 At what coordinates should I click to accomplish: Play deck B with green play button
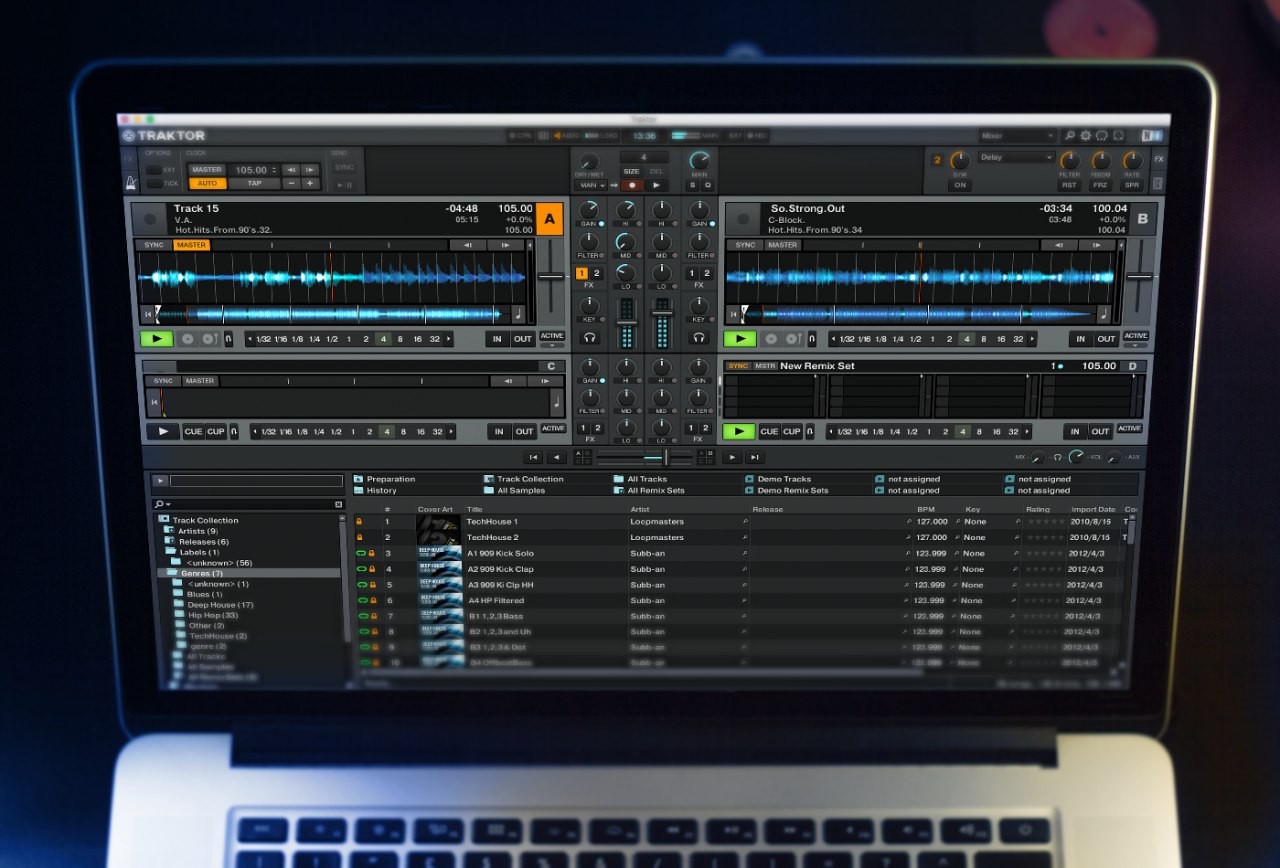(x=740, y=339)
